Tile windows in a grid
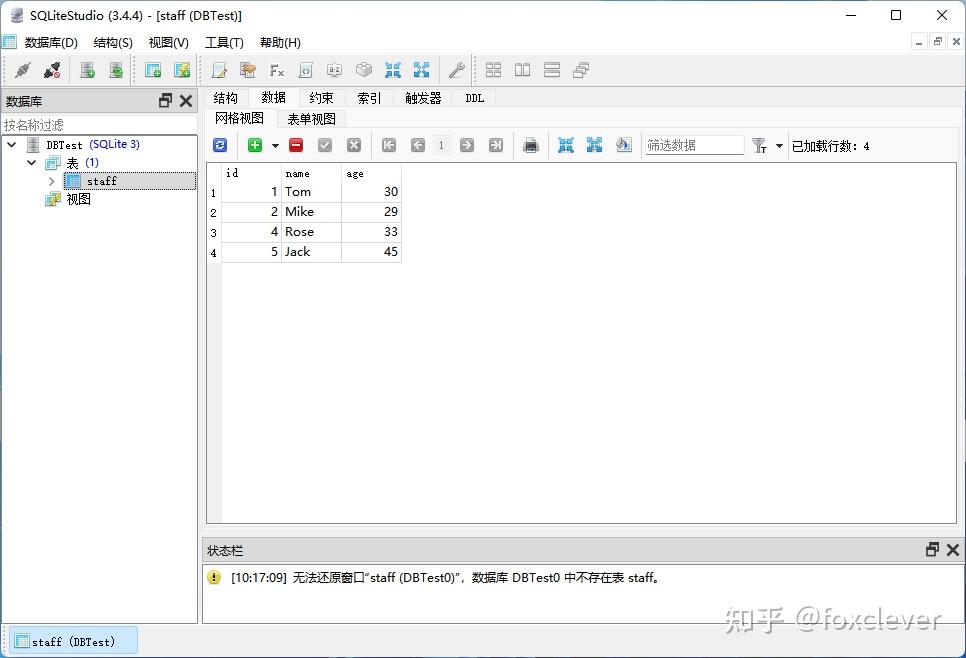The height and width of the screenshot is (658, 966). point(493,70)
